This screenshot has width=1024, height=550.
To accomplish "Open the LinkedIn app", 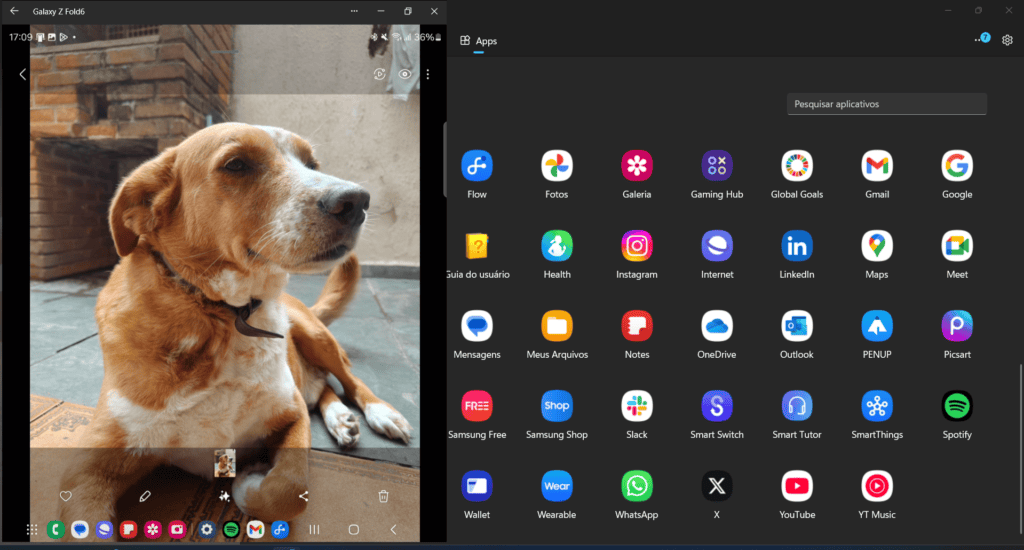I will [797, 246].
